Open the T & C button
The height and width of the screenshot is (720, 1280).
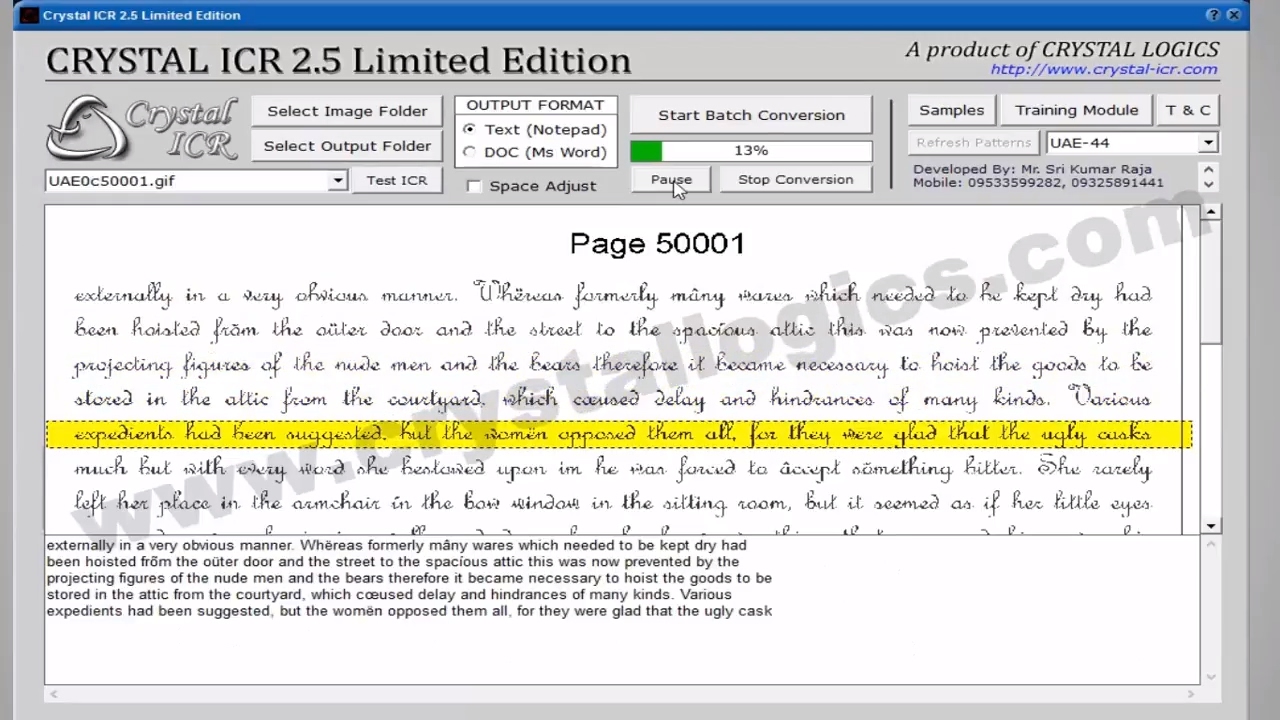point(1188,110)
